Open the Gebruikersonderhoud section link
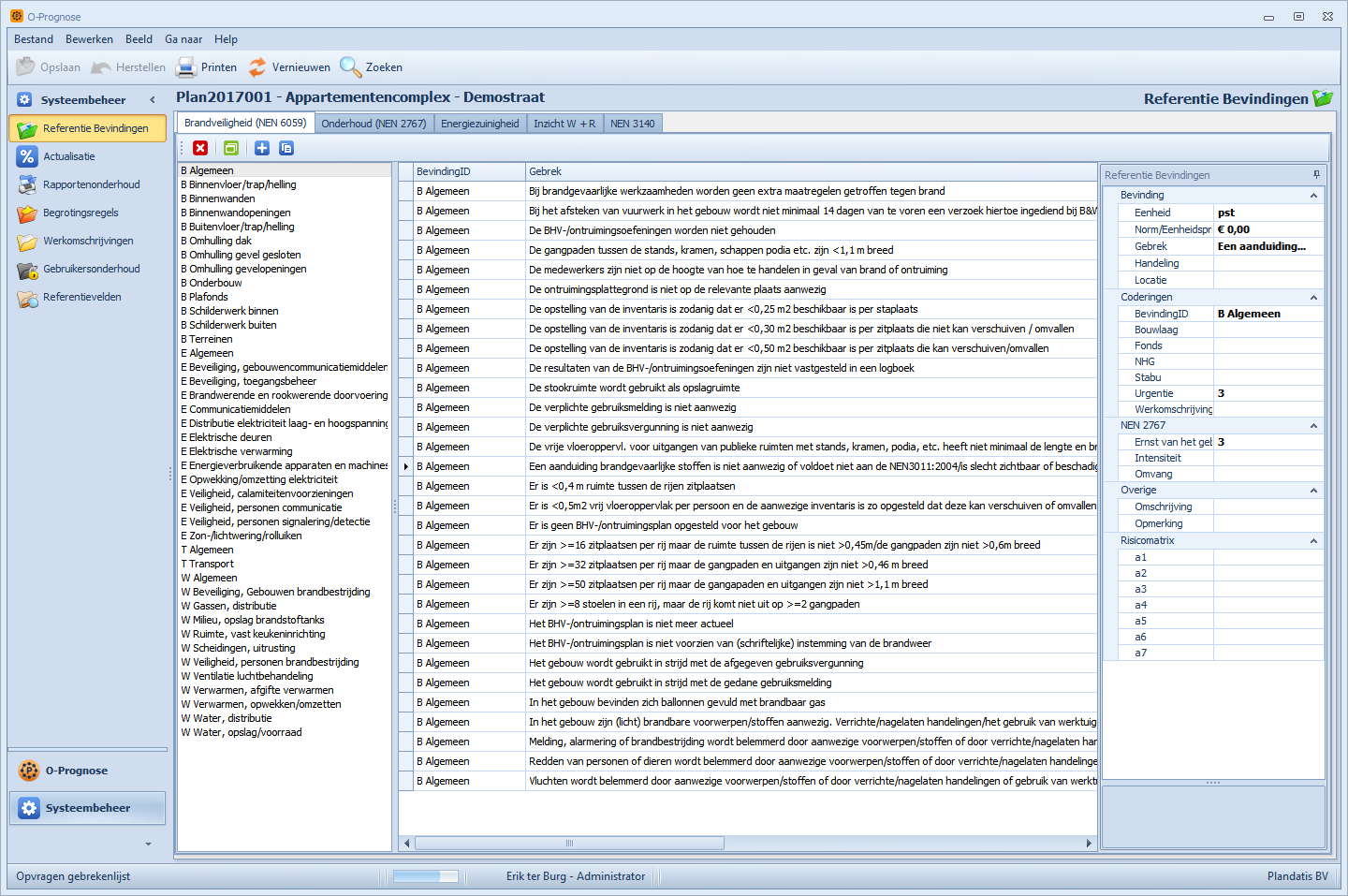Image resolution: width=1348 pixels, height=896 pixels. pos(92,269)
